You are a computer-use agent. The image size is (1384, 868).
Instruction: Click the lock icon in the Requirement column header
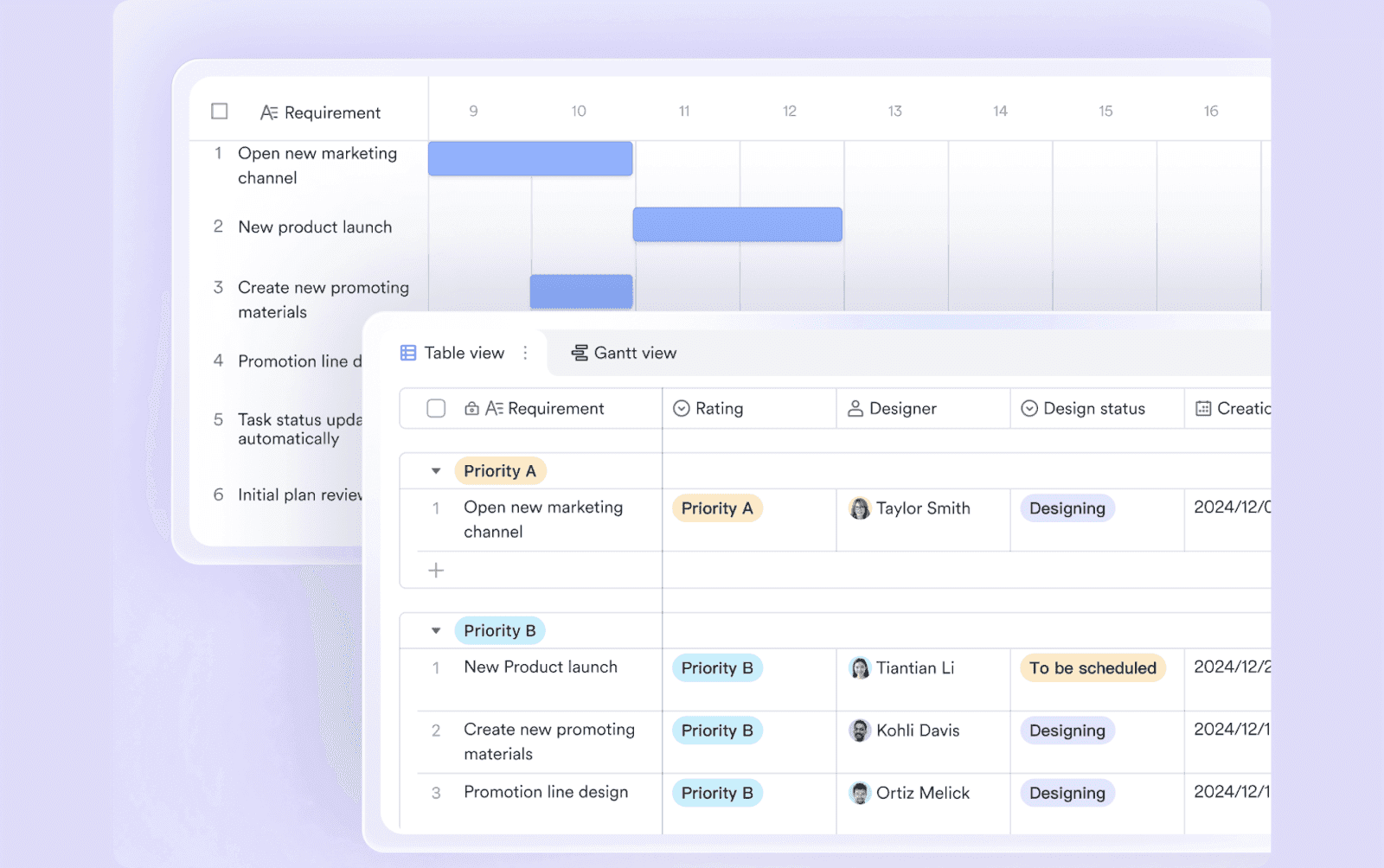471,408
